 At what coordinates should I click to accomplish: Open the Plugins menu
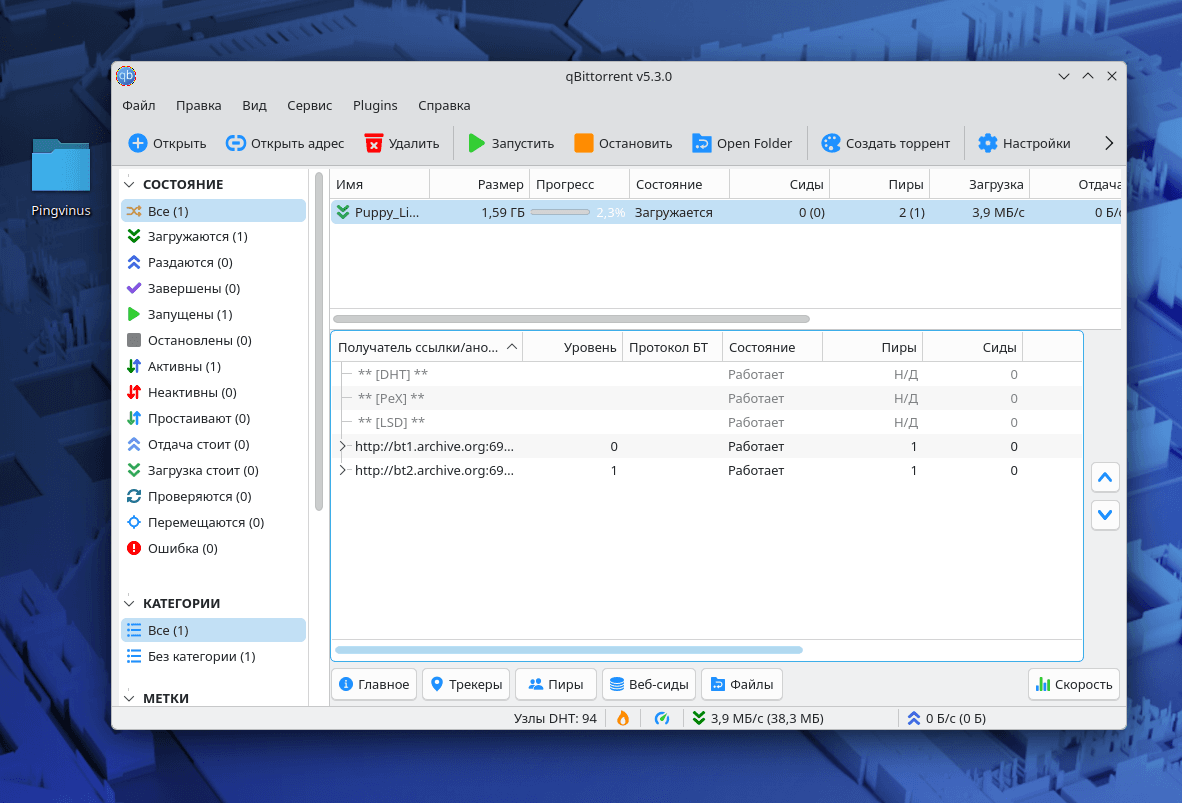(375, 106)
